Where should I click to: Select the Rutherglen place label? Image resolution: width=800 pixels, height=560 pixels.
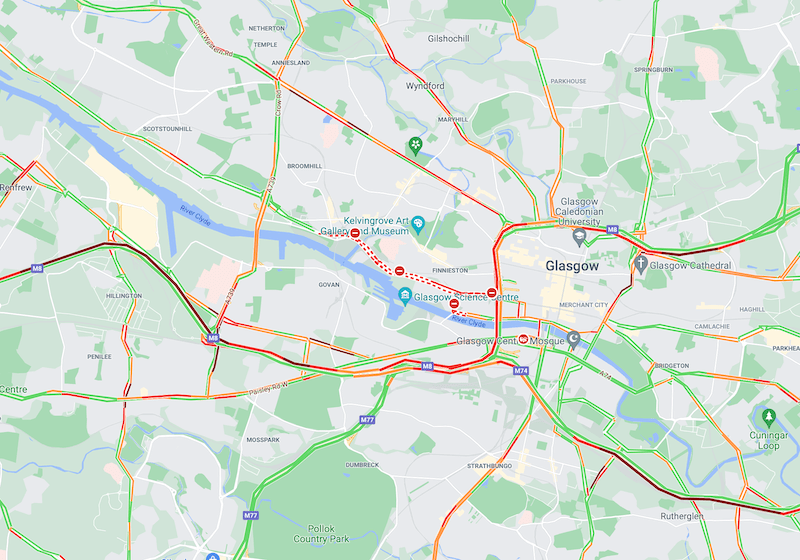pyautogui.click(x=682, y=516)
